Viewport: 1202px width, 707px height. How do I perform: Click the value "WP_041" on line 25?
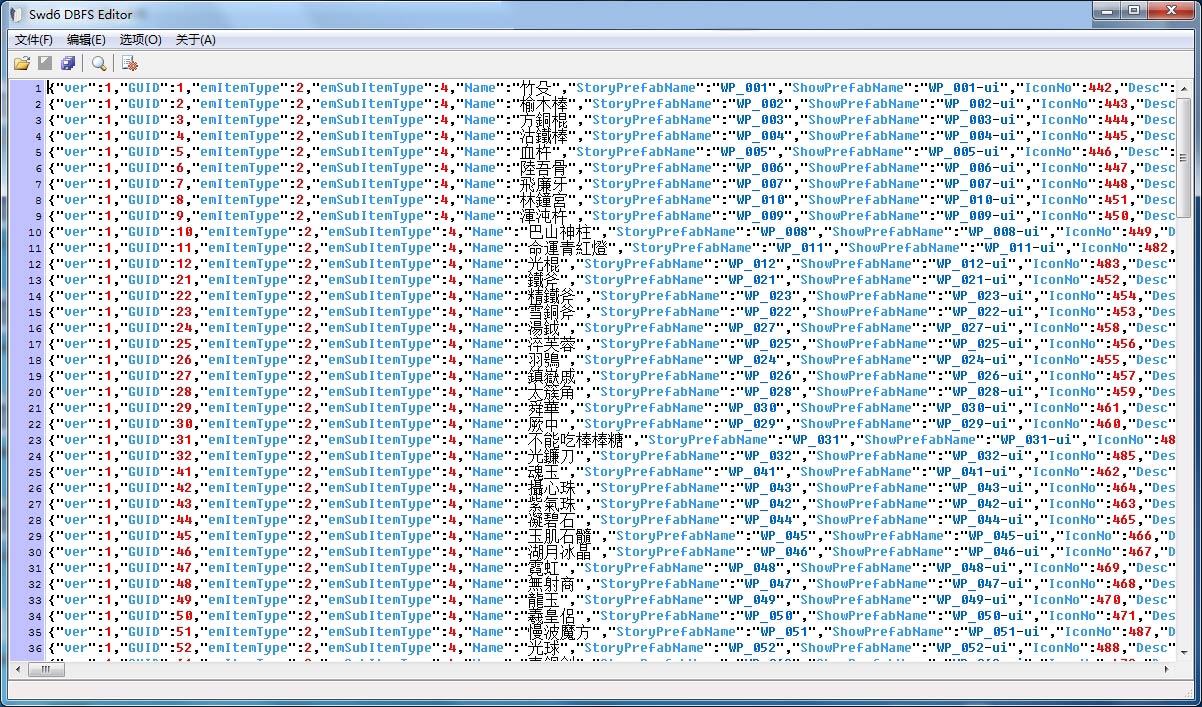pyautogui.click(x=752, y=472)
